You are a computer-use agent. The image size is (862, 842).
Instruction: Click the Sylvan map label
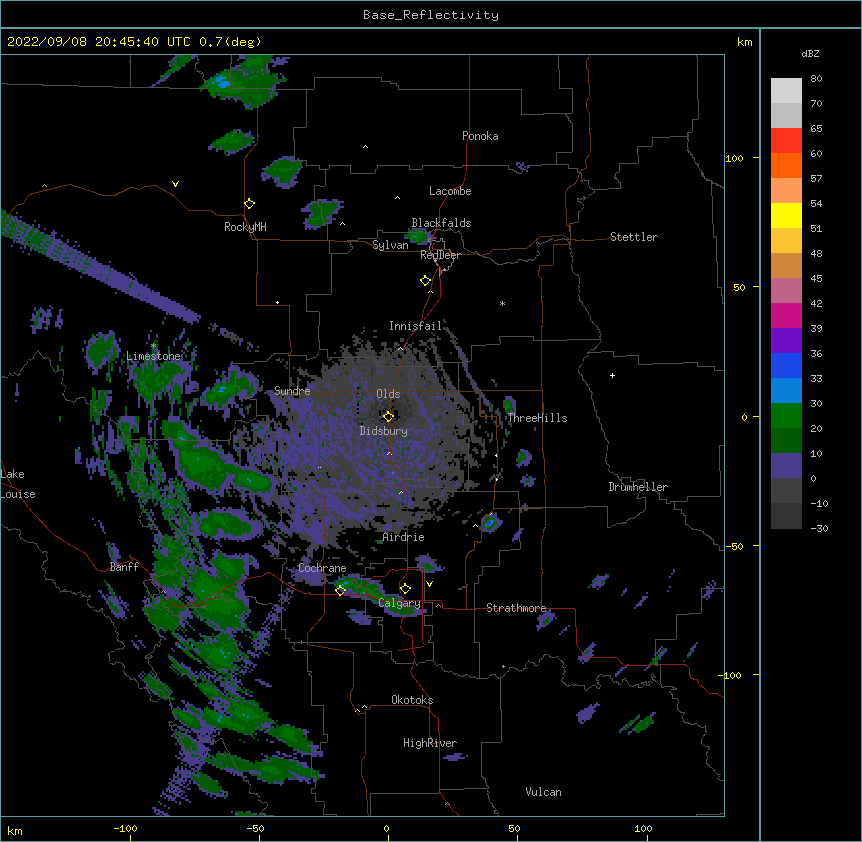coord(390,245)
